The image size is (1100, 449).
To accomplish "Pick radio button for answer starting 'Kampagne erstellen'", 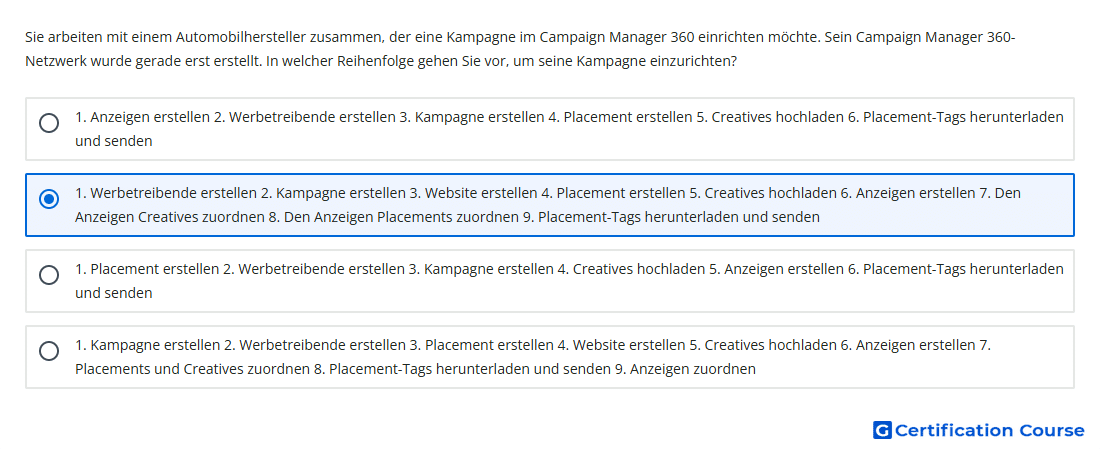I will pyautogui.click(x=49, y=351).
